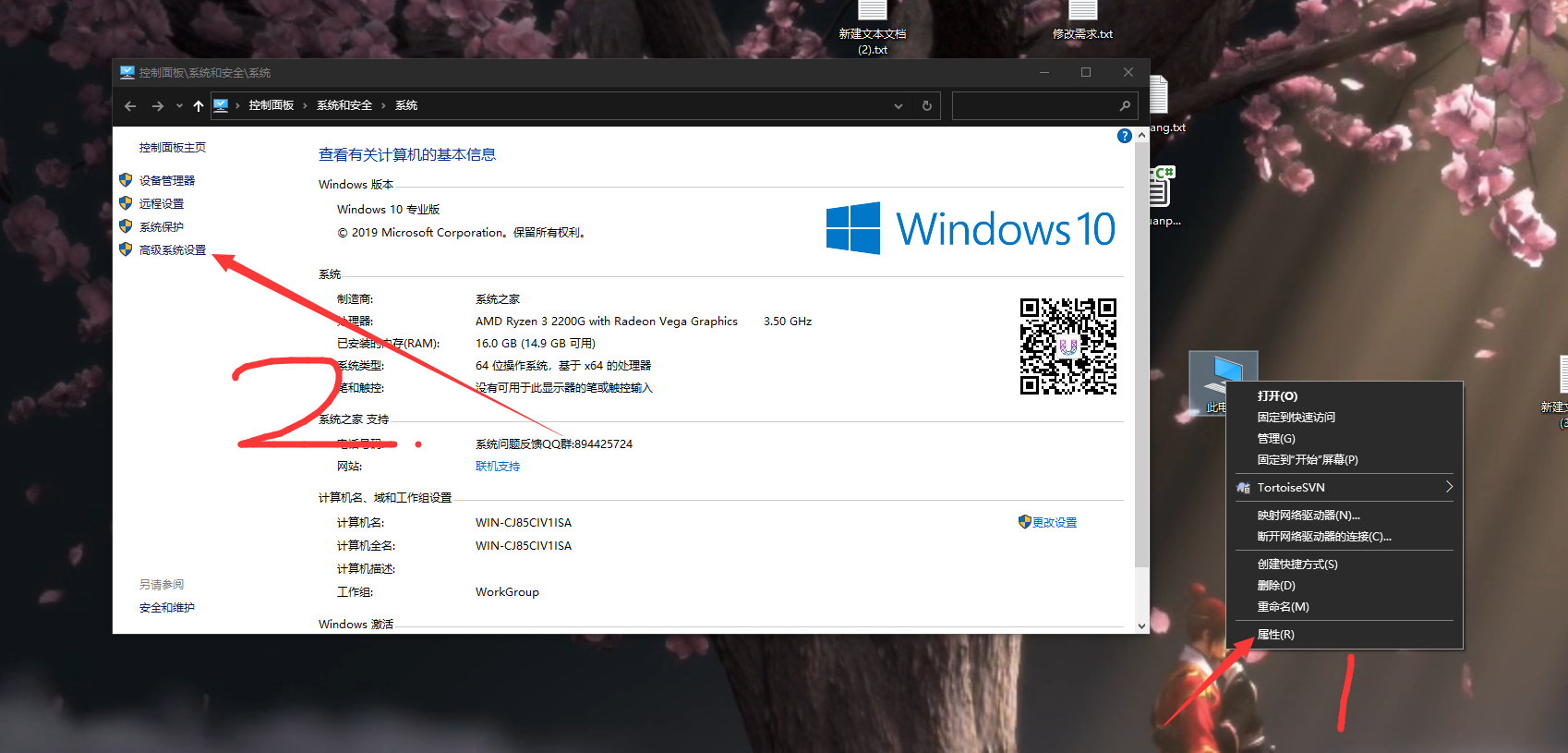This screenshot has height=753, width=1568.
Task: Select 系统 breadcrumb in address bar
Action: coord(406,105)
